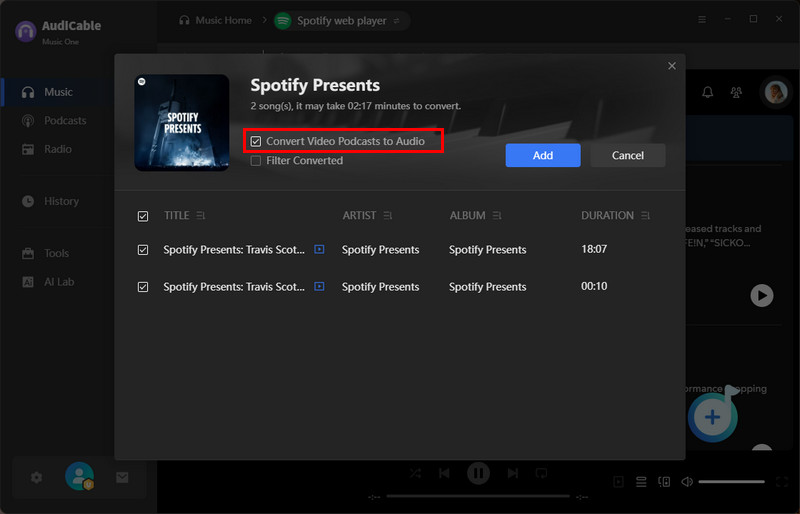Open the mail feedback icon

click(122, 477)
